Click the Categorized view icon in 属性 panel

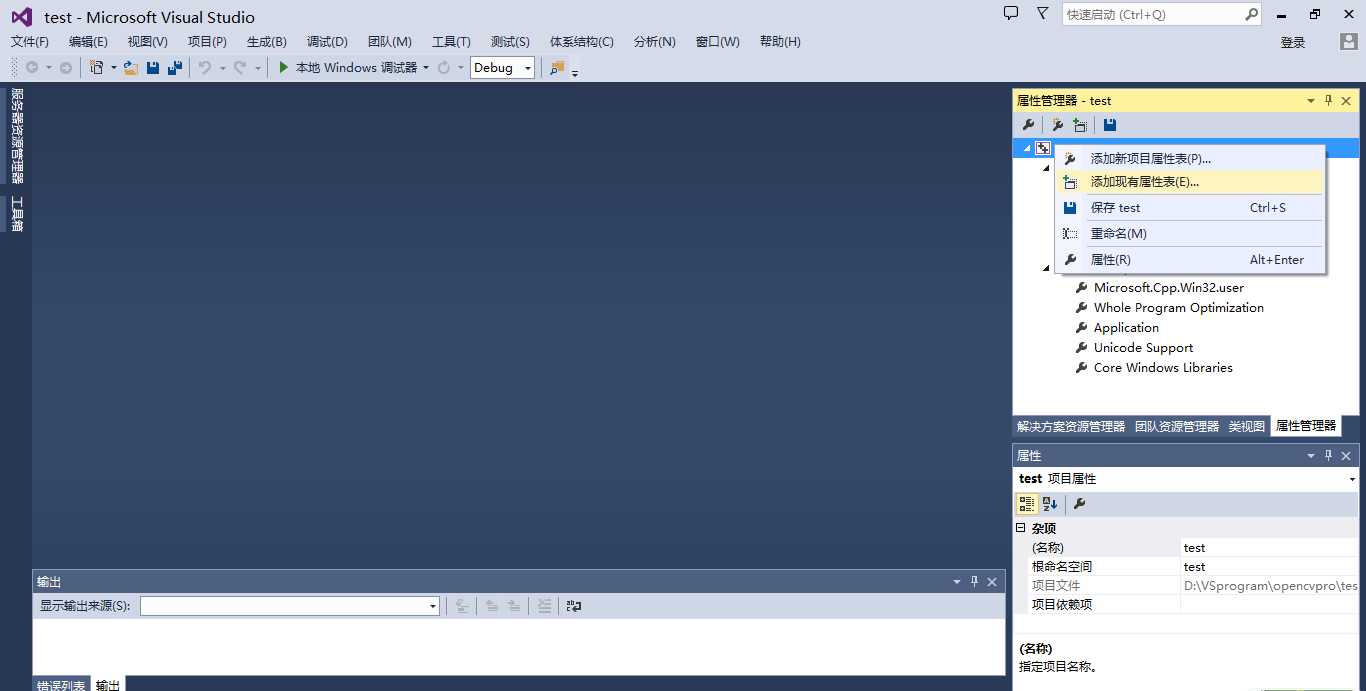(x=1027, y=504)
